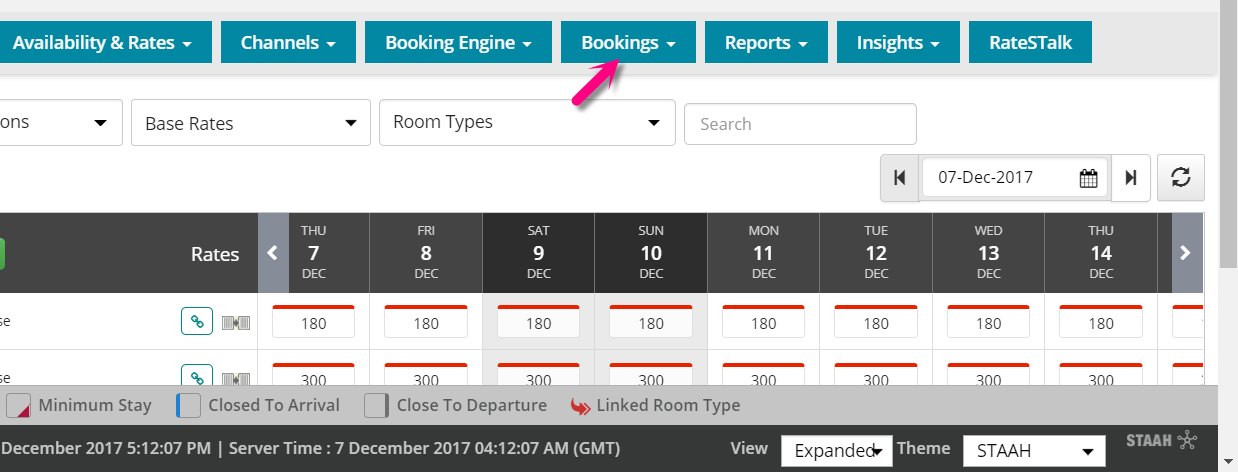Viewport: 1238px width, 472px height.
Task: Edit the 180 rate for Sun 10 Dec
Action: pyautogui.click(x=651, y=323)
